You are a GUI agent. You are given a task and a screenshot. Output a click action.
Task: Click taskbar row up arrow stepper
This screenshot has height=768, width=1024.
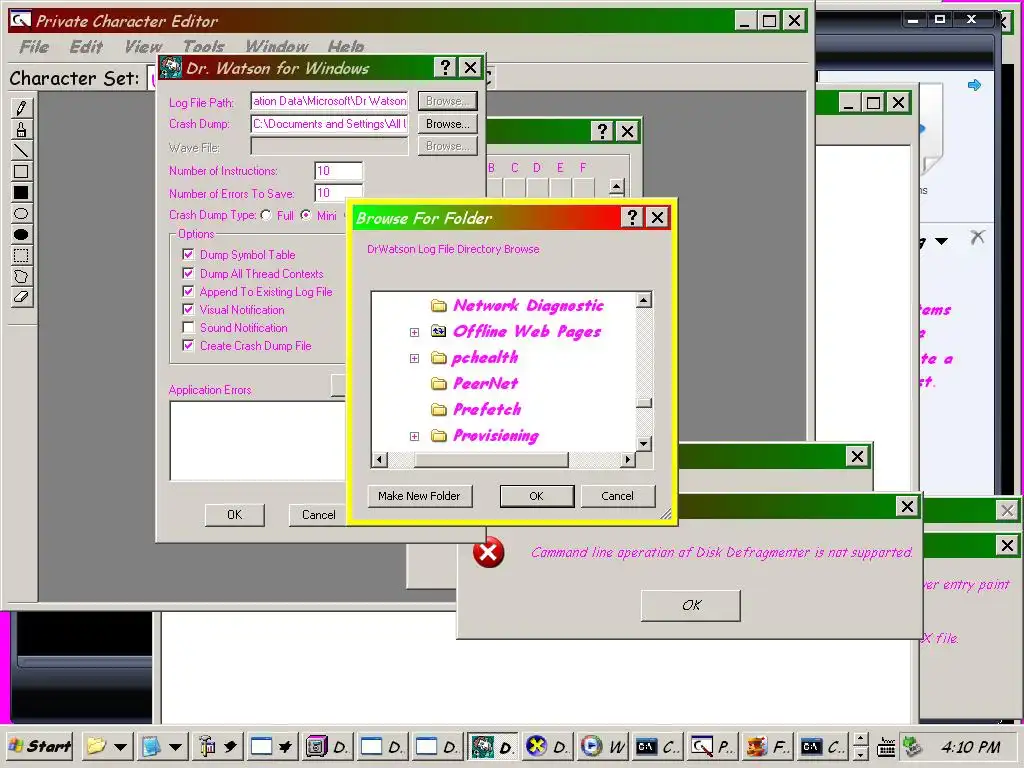[861, 739]
